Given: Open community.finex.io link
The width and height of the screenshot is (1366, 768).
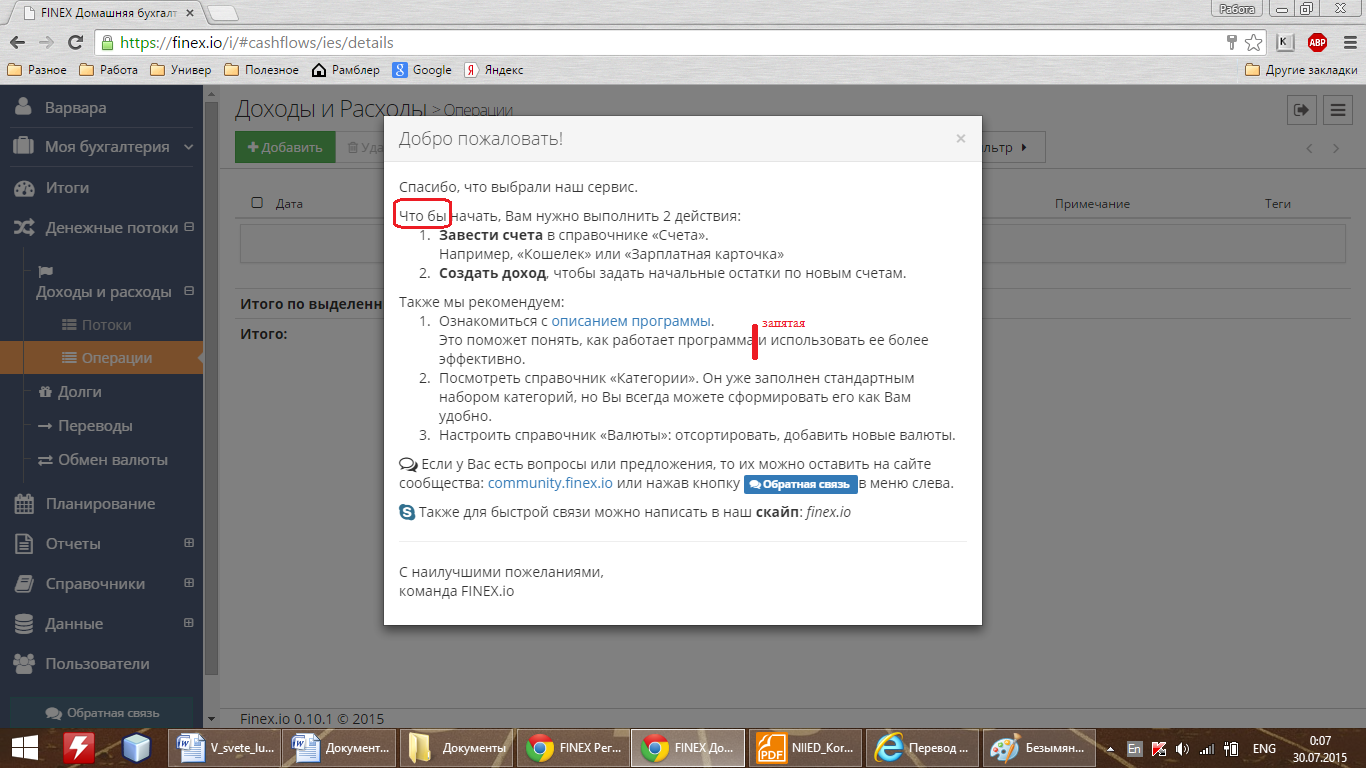Looking at the screenshot, I should click(550, 483).
